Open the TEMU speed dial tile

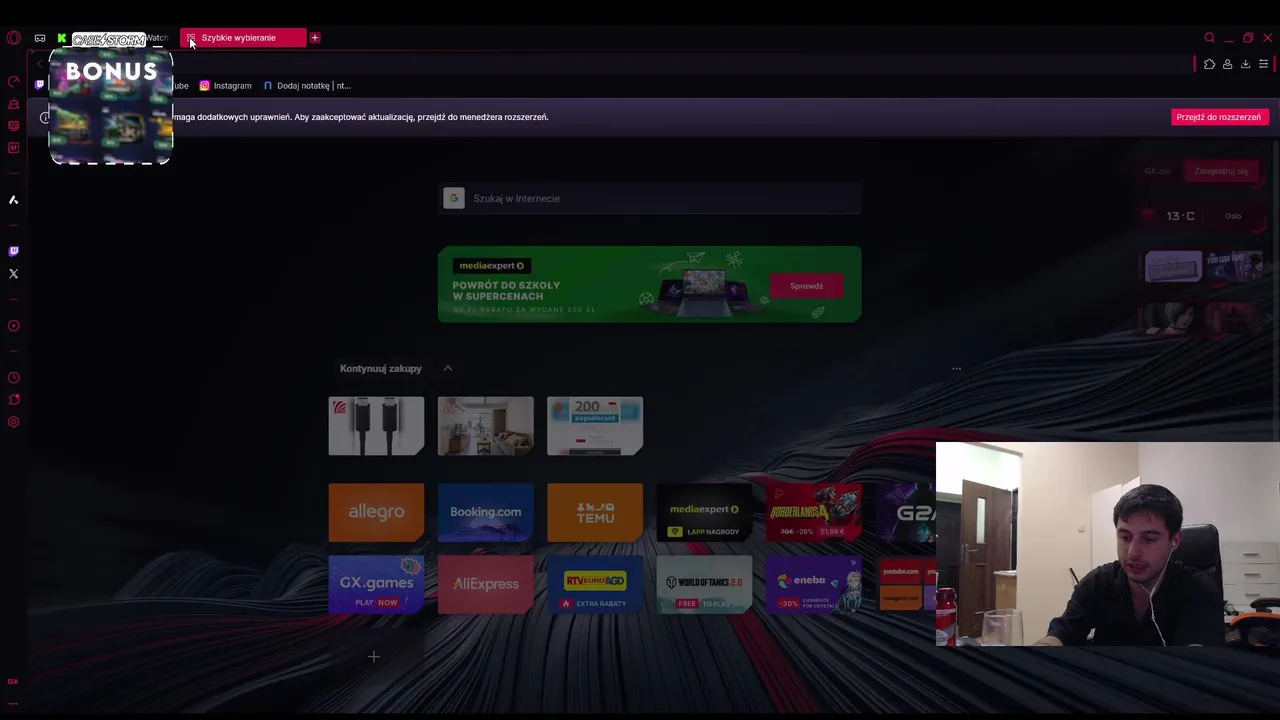[595, 512]
